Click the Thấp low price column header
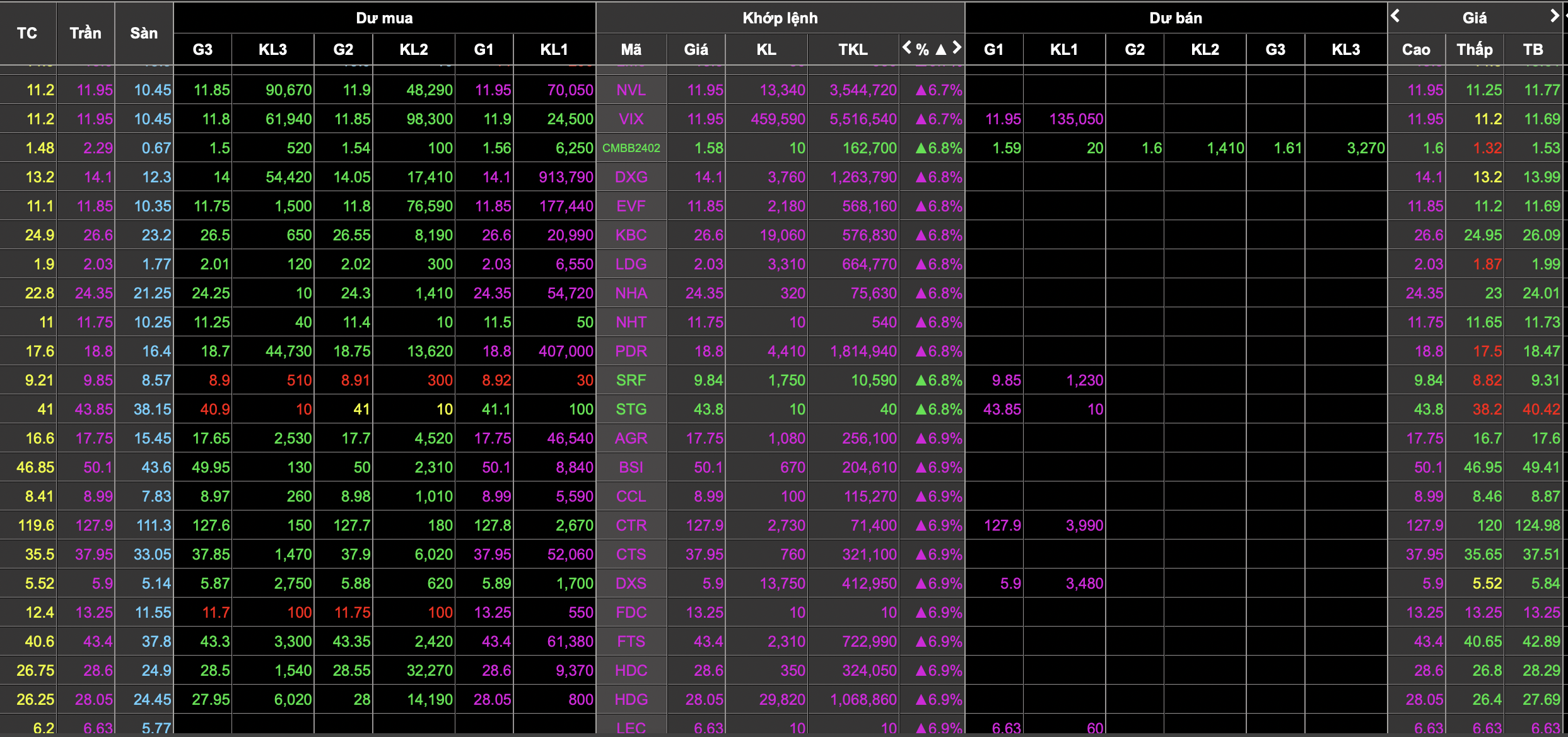 [1475, 49]
